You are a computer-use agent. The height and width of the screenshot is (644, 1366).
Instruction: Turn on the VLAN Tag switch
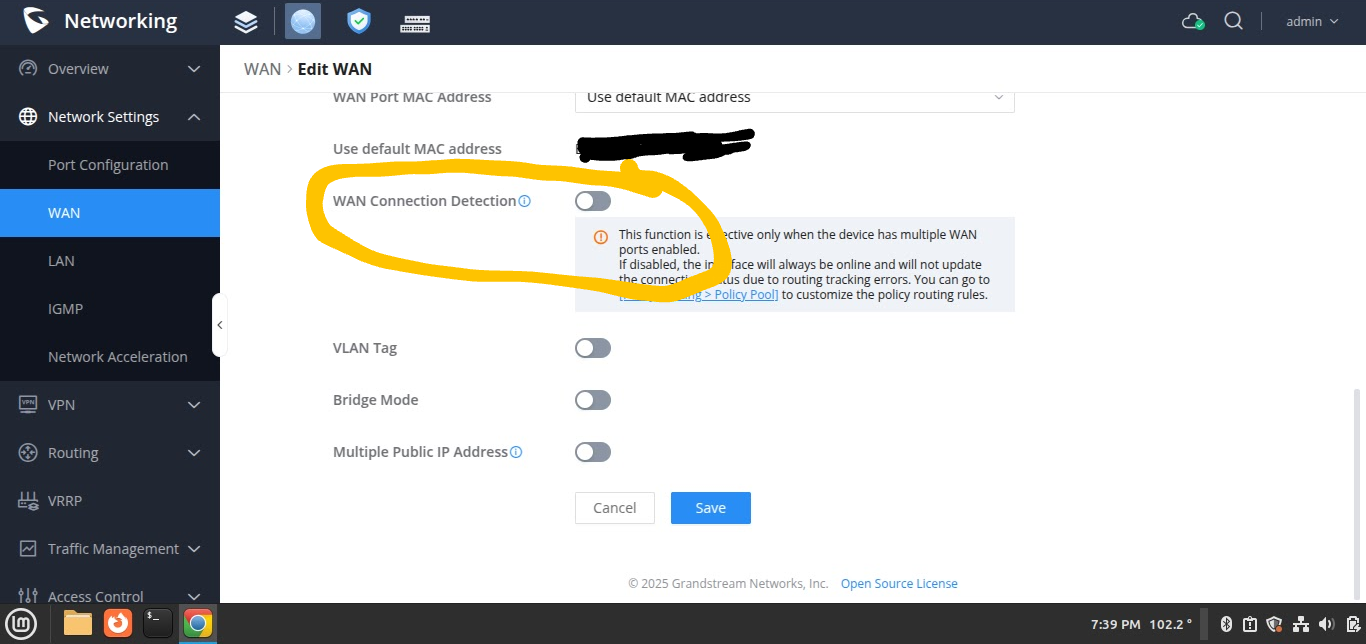[593, 348]
